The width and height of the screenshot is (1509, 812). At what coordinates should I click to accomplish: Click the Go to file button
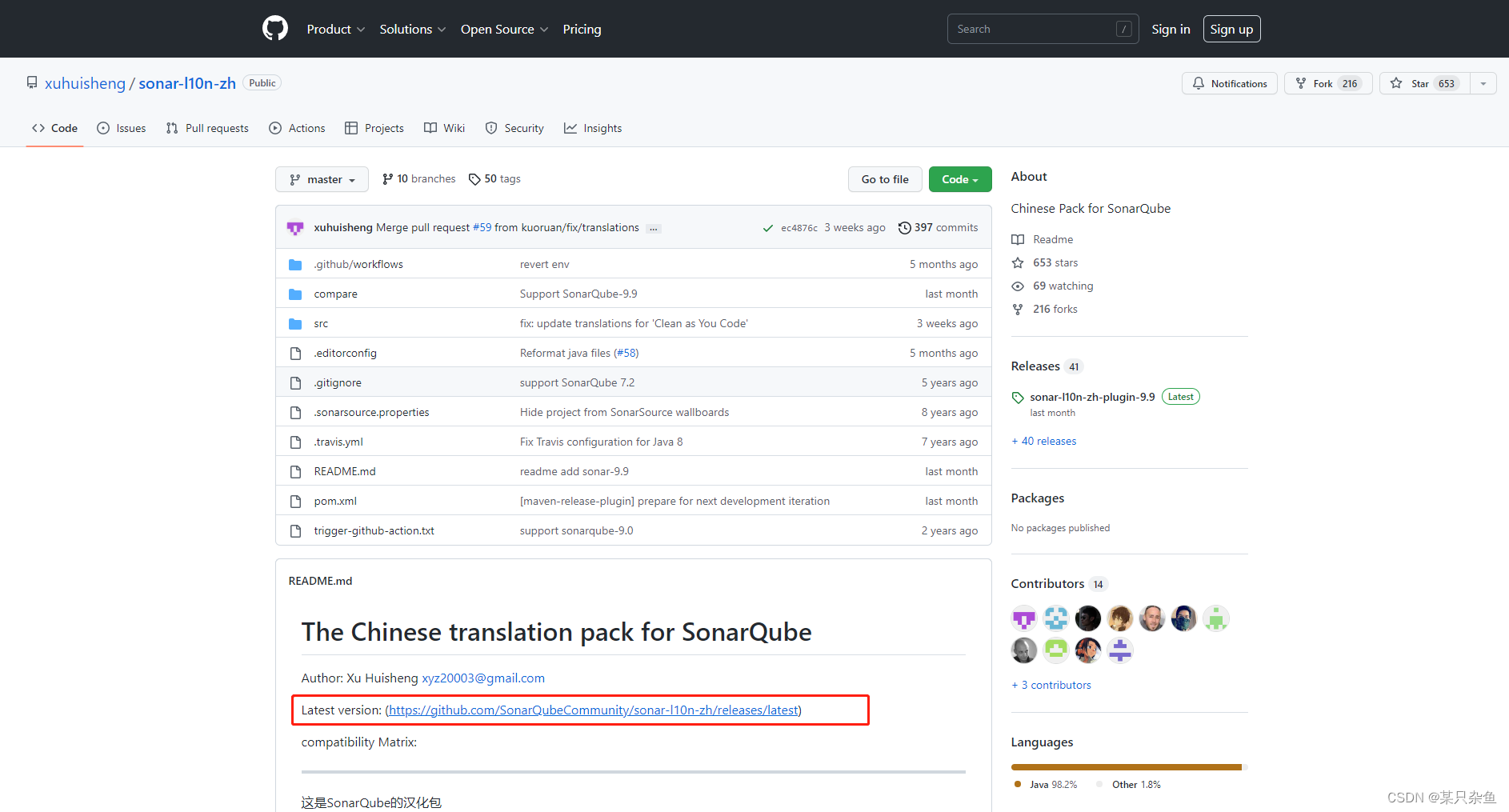tap(885, 179)
